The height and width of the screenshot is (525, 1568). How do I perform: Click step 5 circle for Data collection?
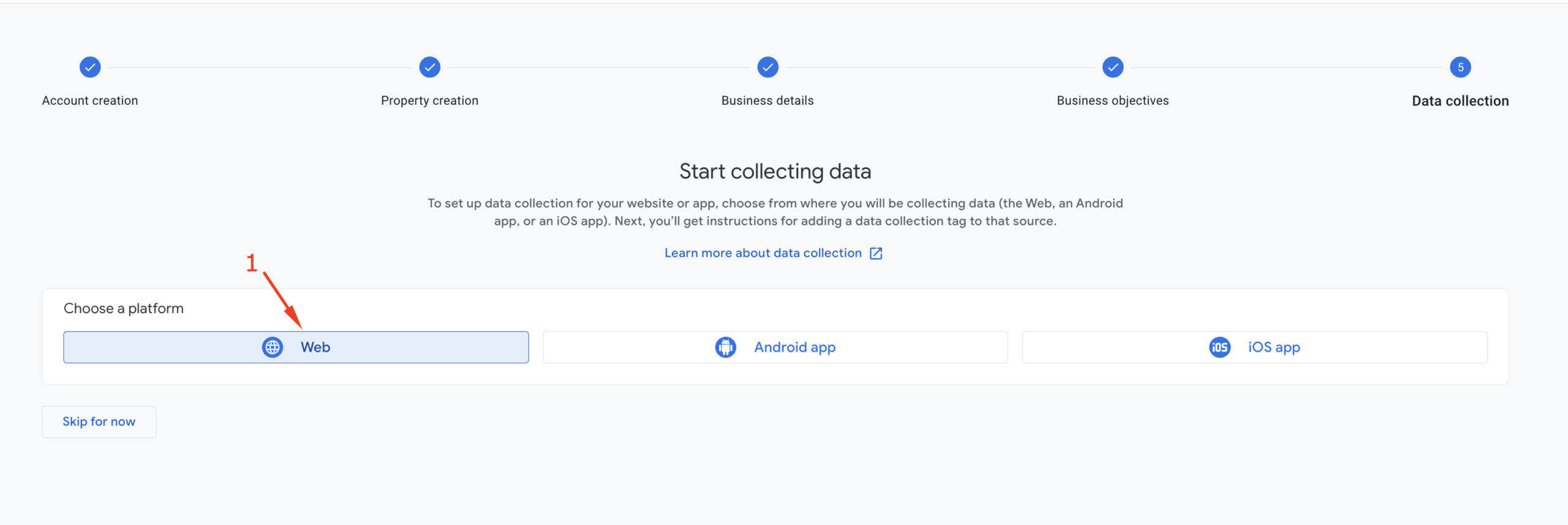tap(1461, 67)
